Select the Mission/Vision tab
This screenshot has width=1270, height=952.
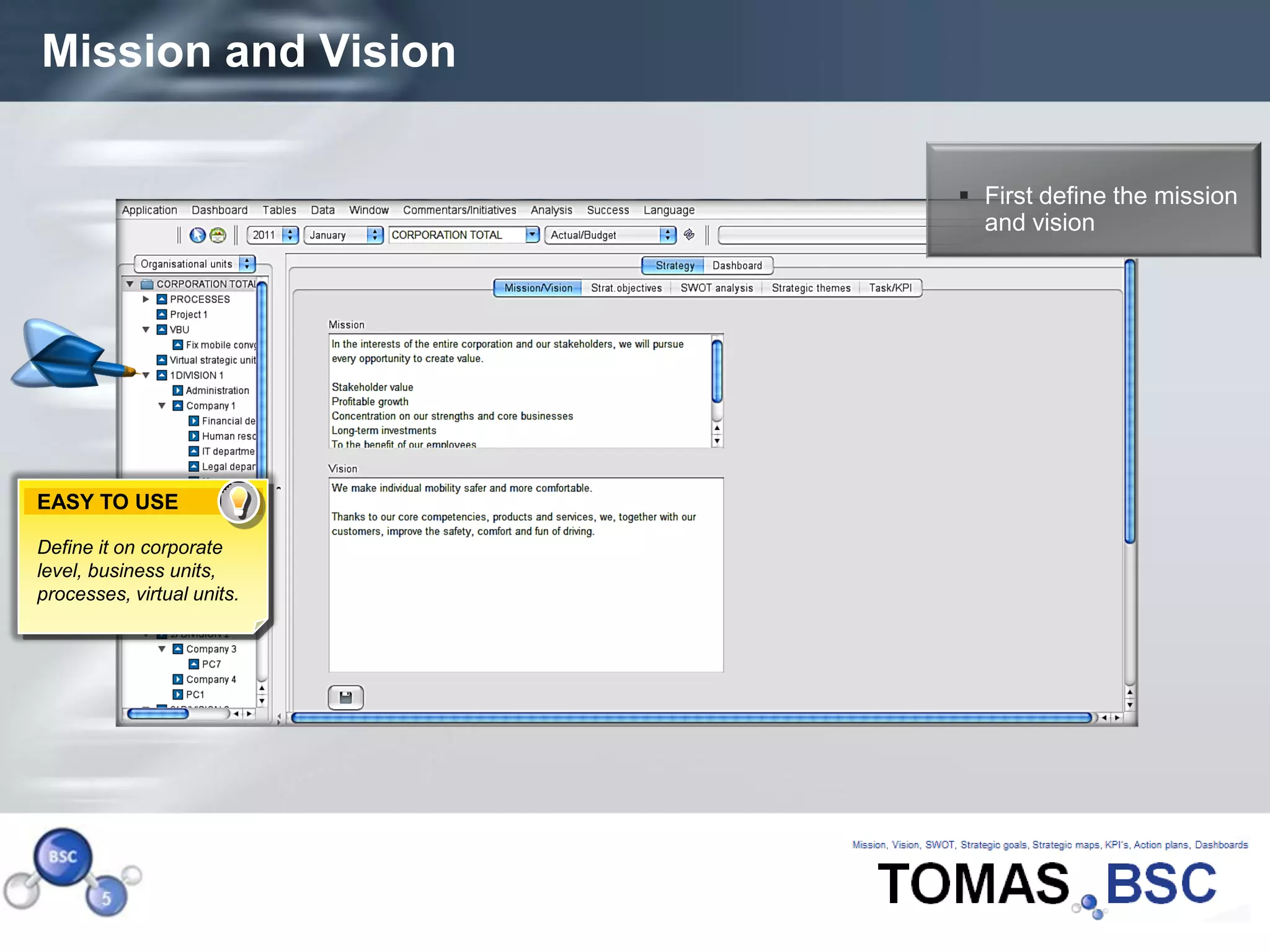pos(538,288)
